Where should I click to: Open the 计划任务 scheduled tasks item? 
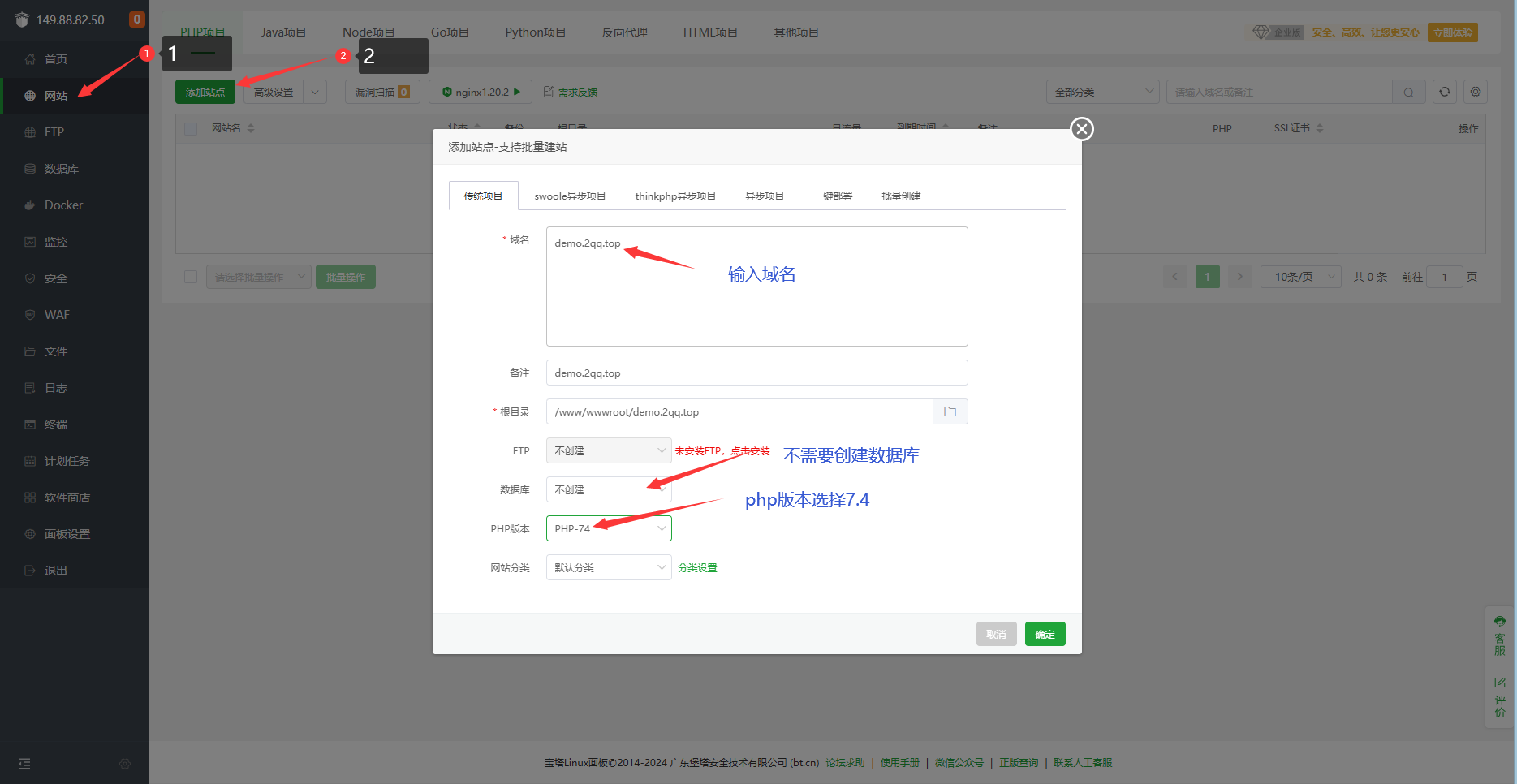[67, 461]
